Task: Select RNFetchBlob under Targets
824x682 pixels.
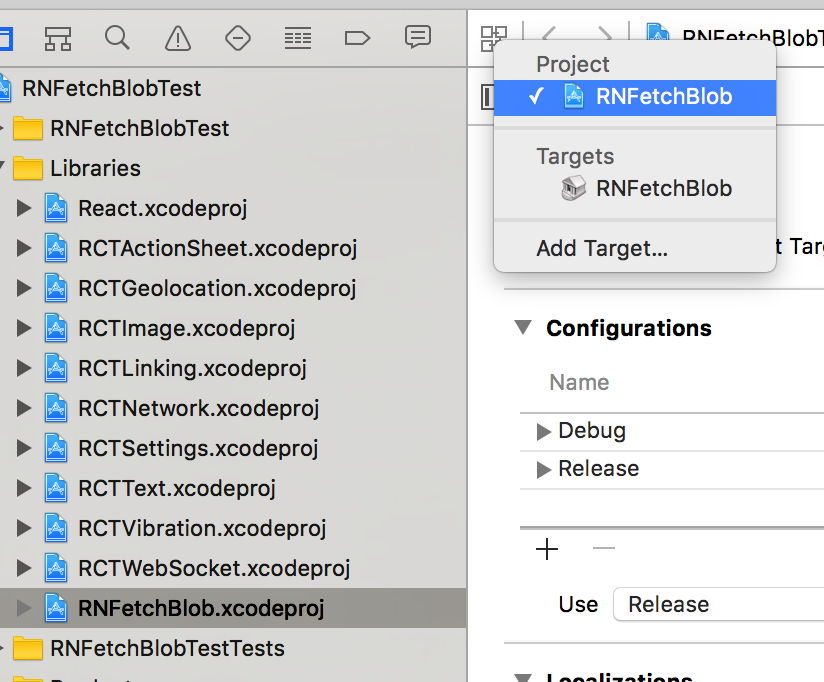Action: (663, 188)
